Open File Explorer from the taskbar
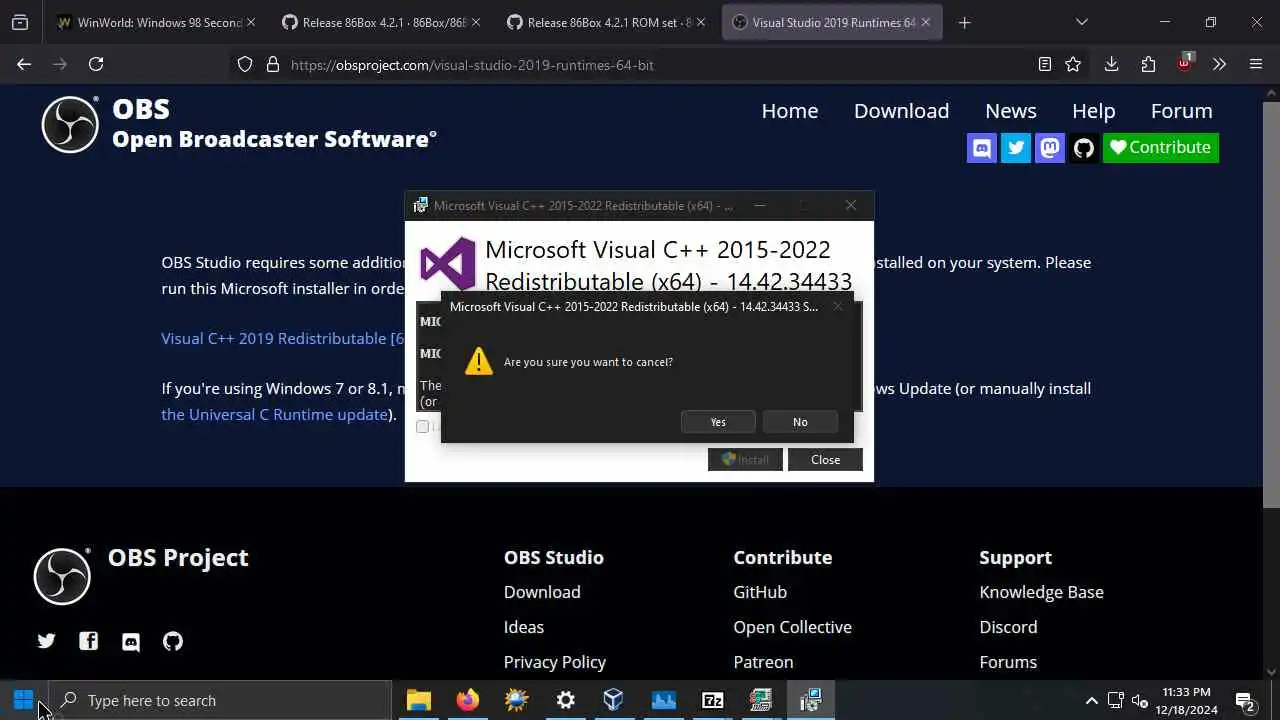1280x720 pixels. click(x=418, y=700)
